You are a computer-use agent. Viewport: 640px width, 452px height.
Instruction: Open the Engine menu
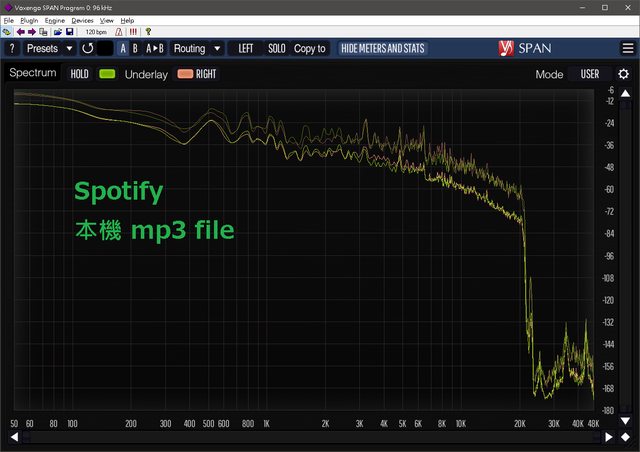point(55,20)
